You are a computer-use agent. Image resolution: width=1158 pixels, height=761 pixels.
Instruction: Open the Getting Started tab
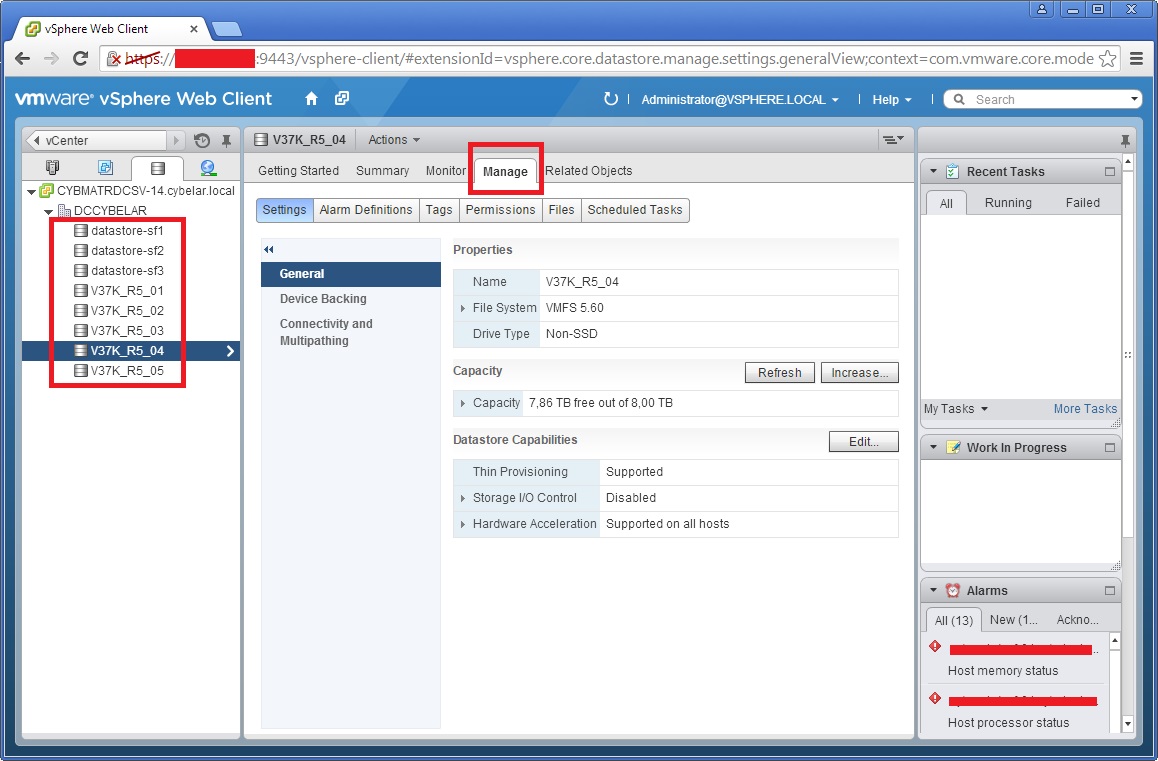tap(298, 171)
